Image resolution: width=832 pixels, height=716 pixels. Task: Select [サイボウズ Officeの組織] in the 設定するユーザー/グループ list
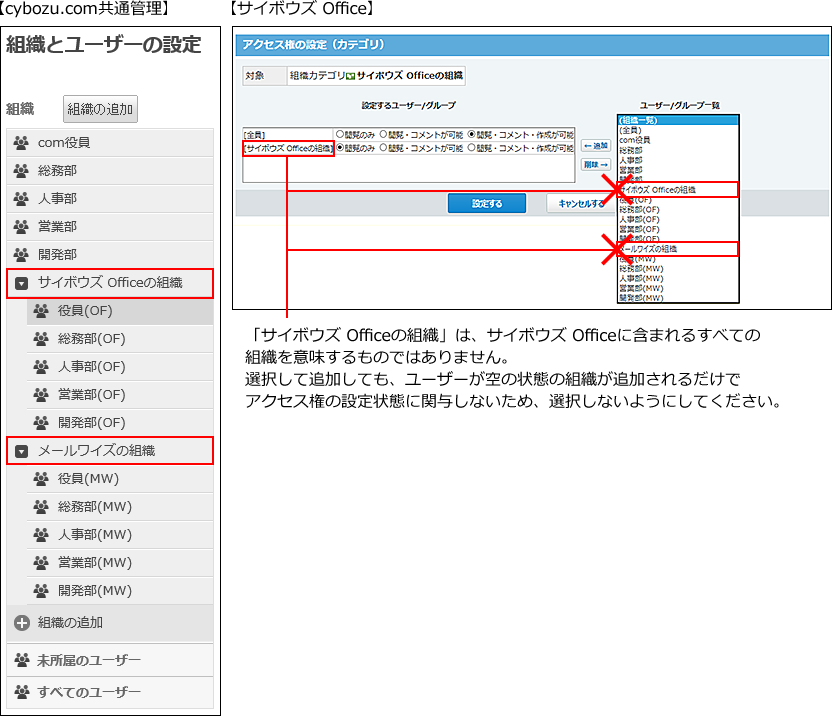coord(288,149)
